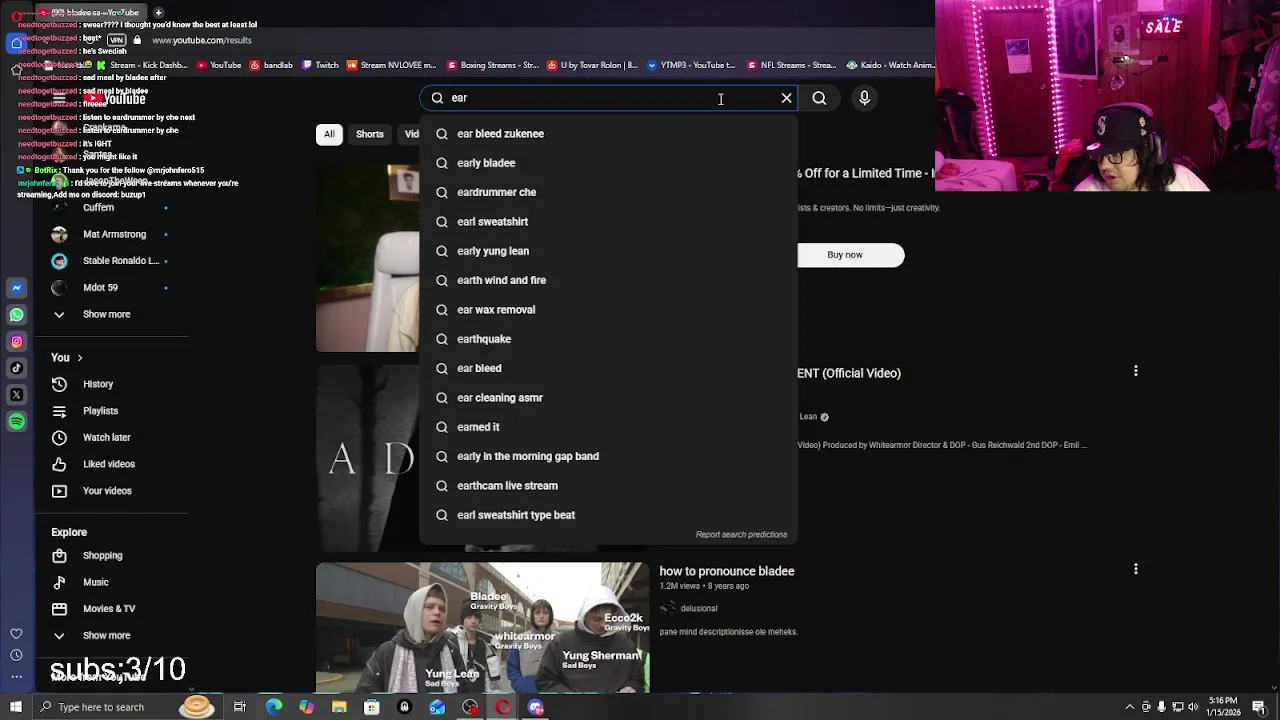Open options menu for 'how to pronounce bladee'
1280x720 pixels.
(1135, 569)
